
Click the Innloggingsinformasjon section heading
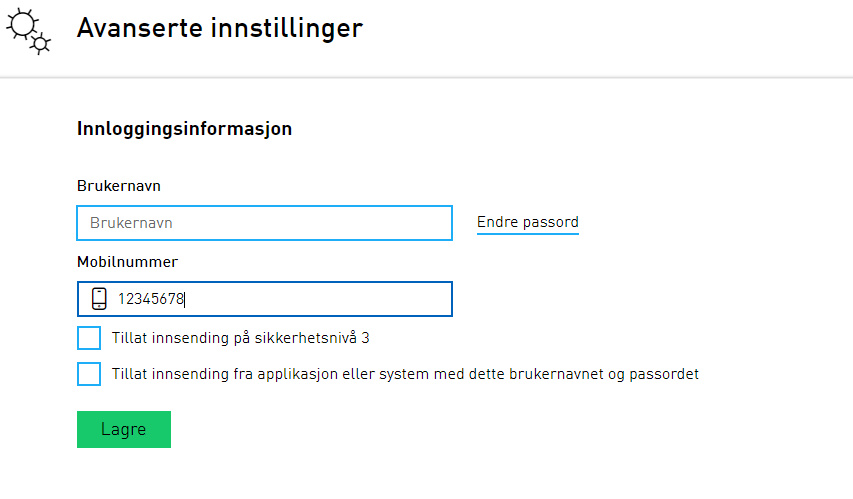(184, 129)
